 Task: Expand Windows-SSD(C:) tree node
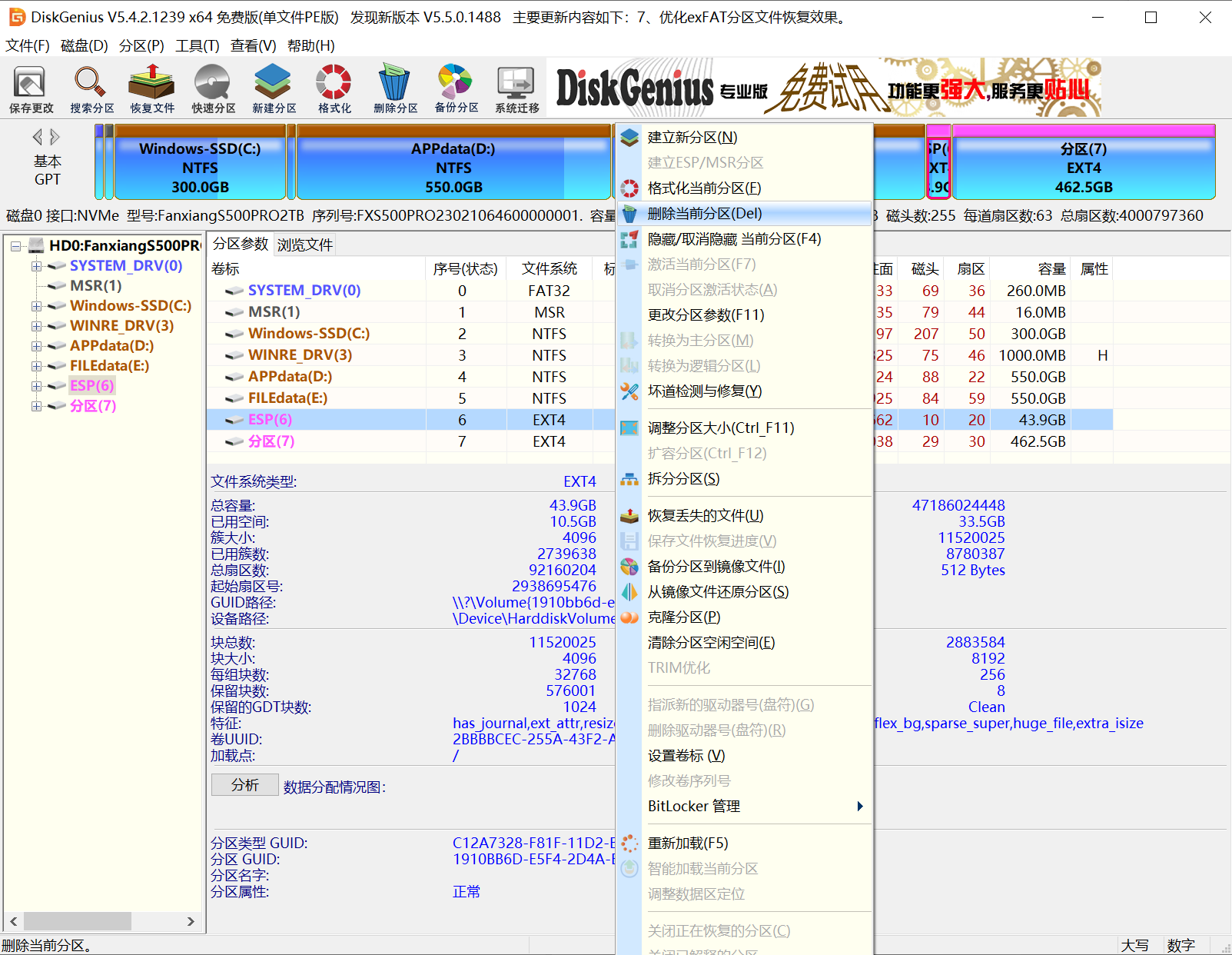click(x=36, y=306)
